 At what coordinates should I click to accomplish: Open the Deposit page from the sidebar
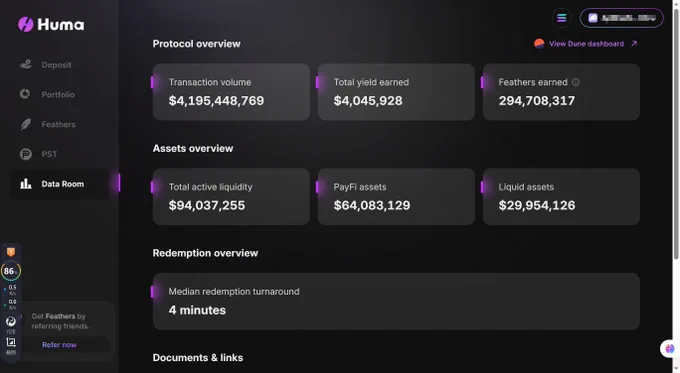(56, 65)
